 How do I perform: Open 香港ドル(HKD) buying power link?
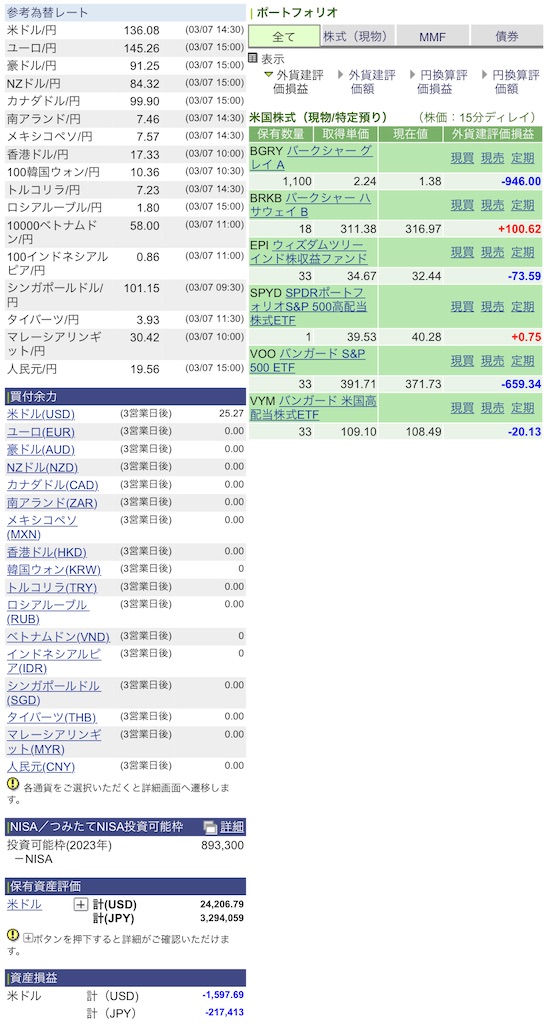tap(47, 552)
